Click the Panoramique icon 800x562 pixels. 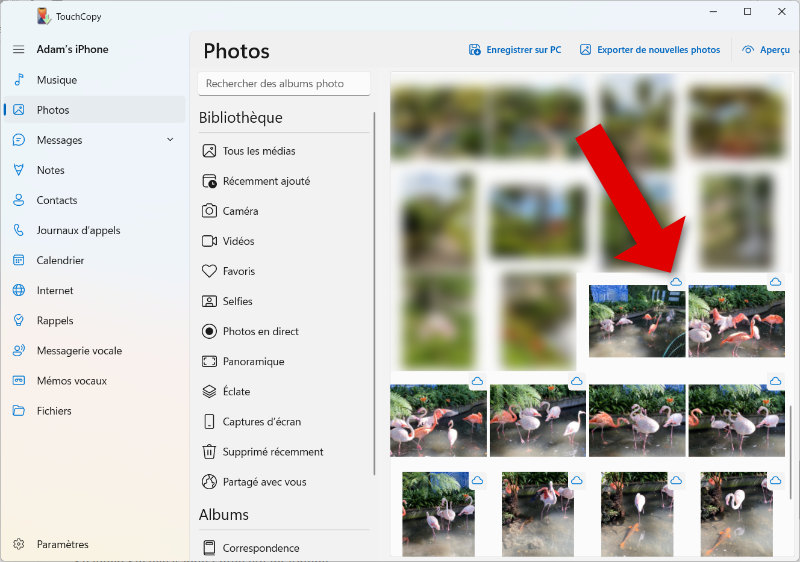[209, 362]
